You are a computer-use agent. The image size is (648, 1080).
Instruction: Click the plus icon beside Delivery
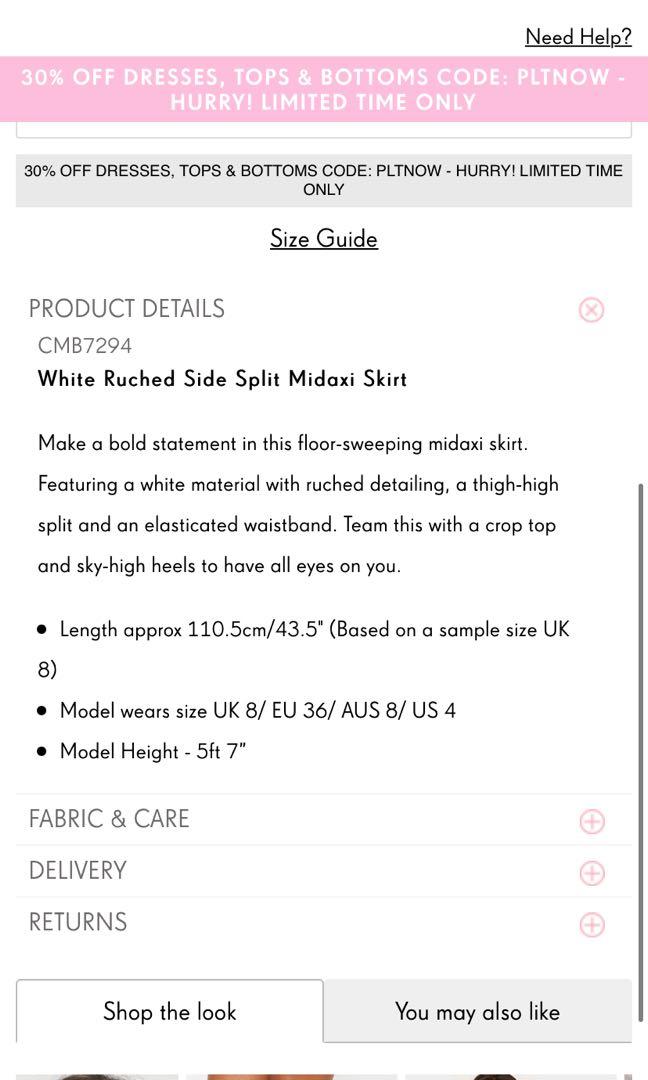point(592,873)
